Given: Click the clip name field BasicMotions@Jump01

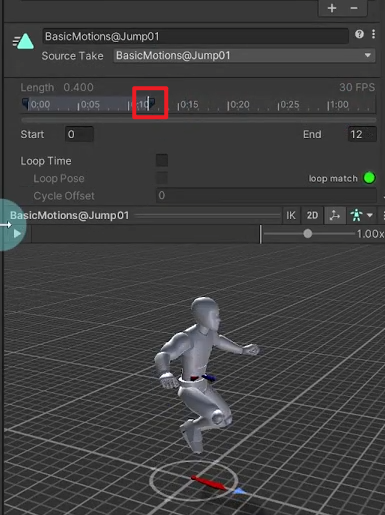Looking at the screenshot, I should tap(195, 36).
